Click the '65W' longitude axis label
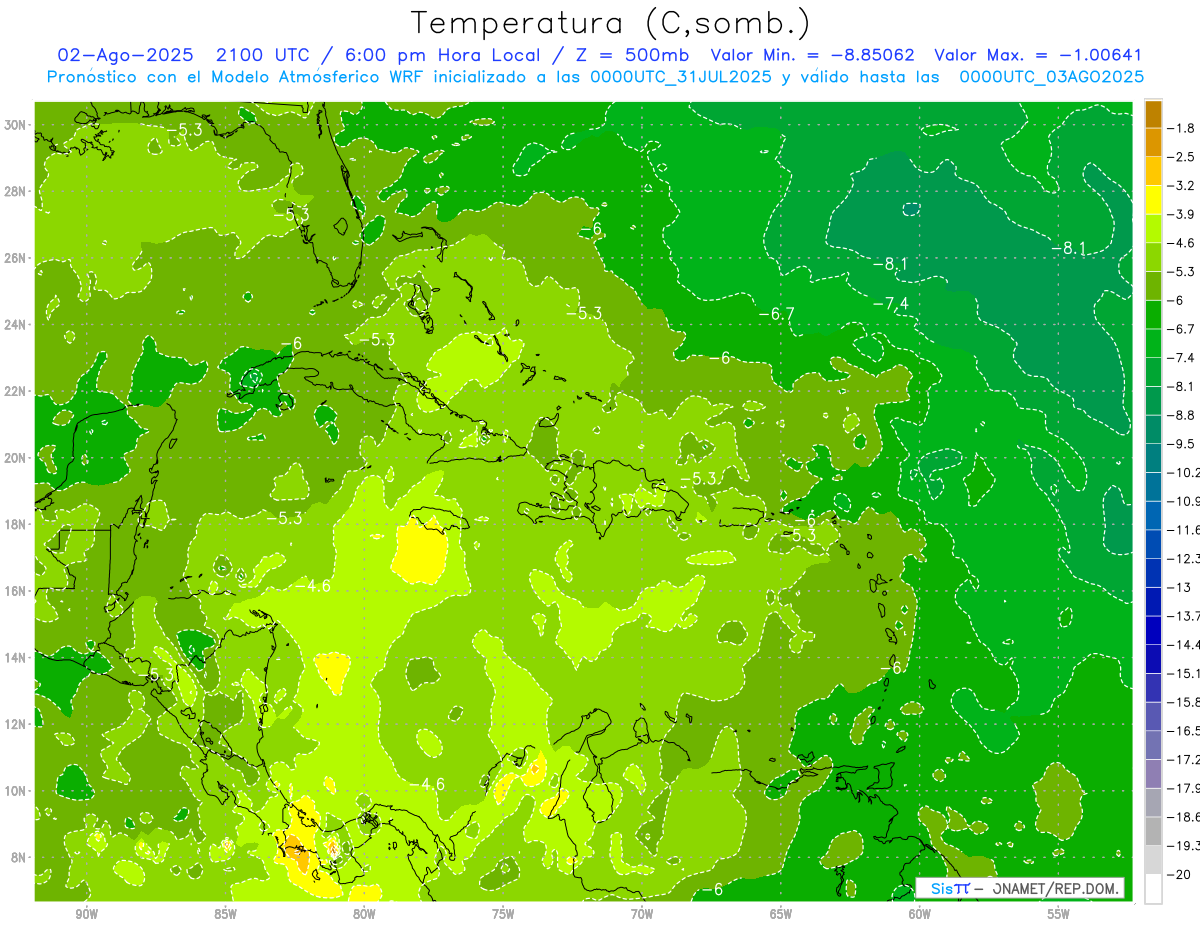Image resolution: width=1200 pixels, height=927 pixels. [781, 914]
